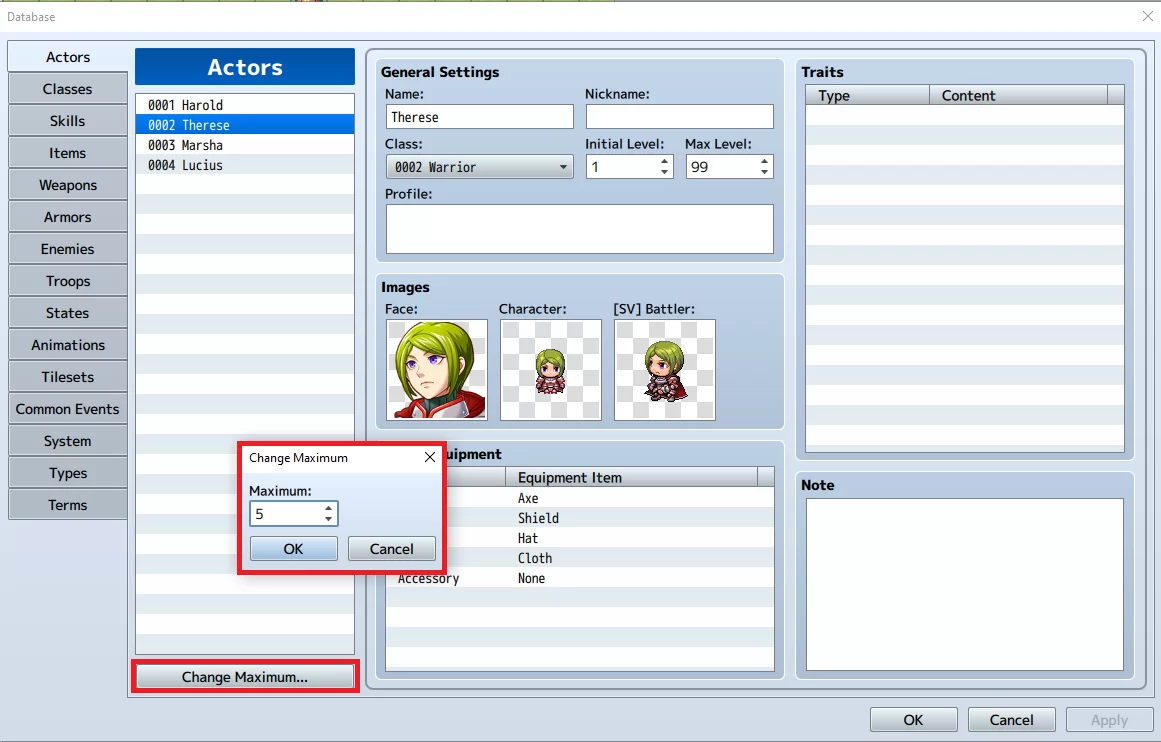This screenshot has height=742, width=1161.
Task: Increase Initial Level with up arrow
Action: pyautogui.click(x=664, y=161)
